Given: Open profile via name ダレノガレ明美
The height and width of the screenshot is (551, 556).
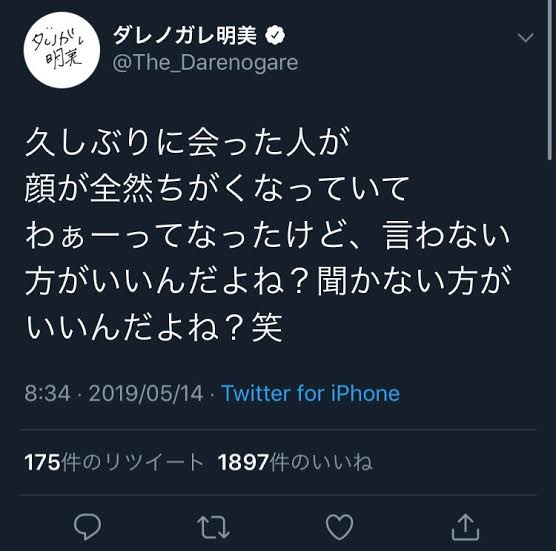Looking at the screenshot, I should 184,35.
